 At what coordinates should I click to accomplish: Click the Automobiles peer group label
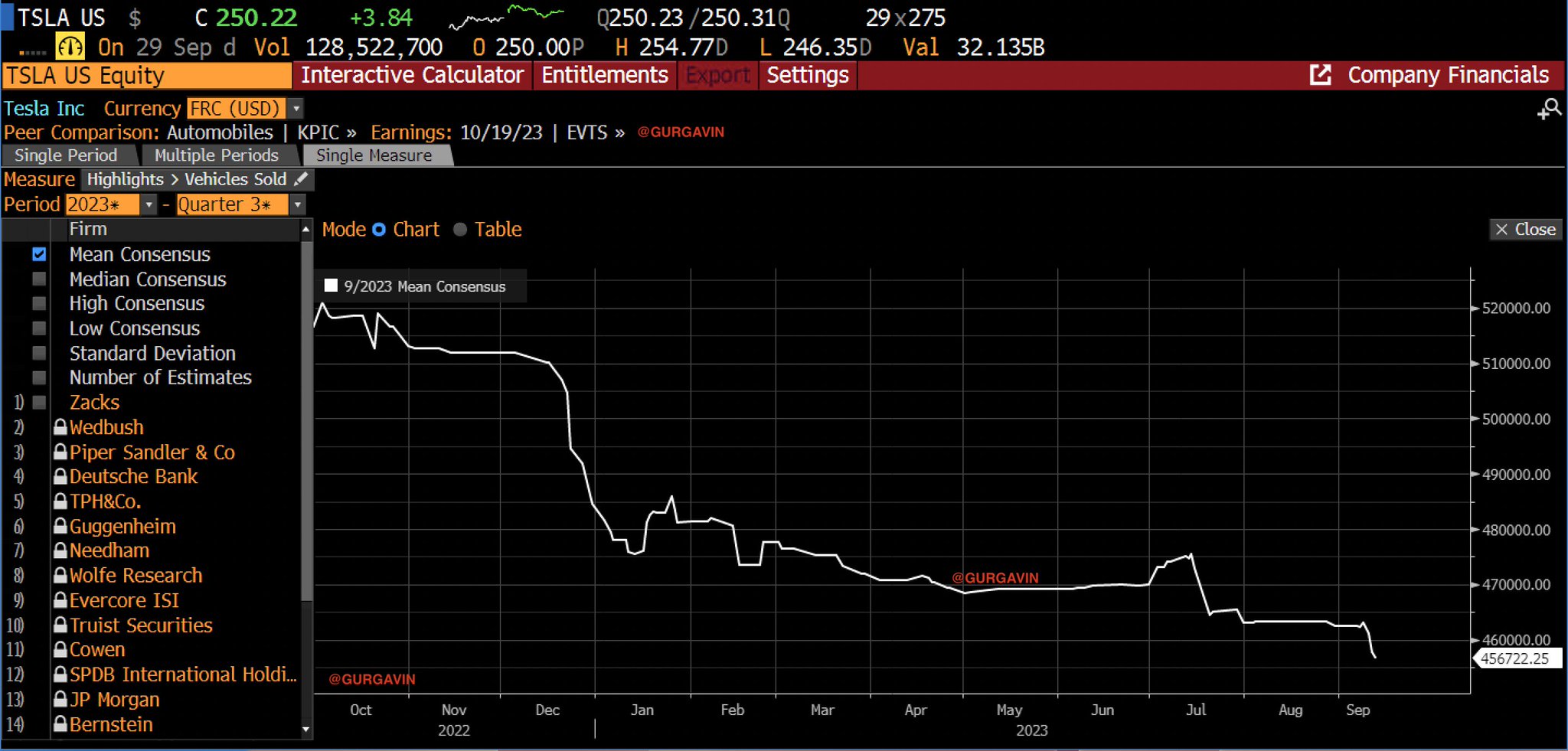(220, 132)
